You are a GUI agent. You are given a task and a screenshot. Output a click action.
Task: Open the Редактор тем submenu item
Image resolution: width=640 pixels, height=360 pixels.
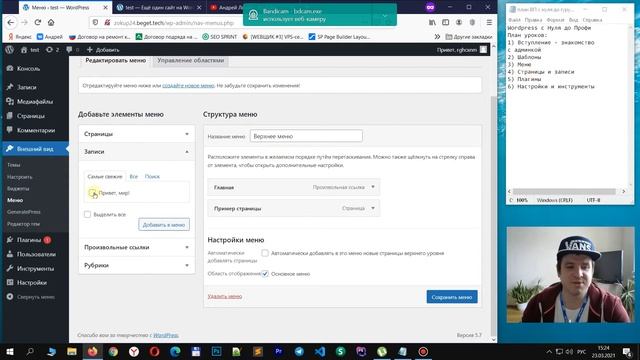[x=23, y=224]
